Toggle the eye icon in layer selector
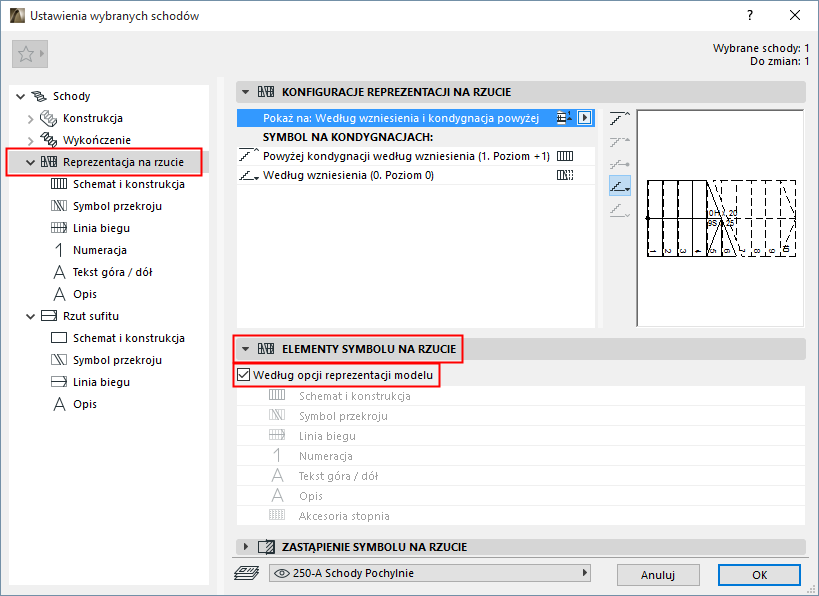The width and height of the screenshot is (819, 596). (x=282, y=574)
